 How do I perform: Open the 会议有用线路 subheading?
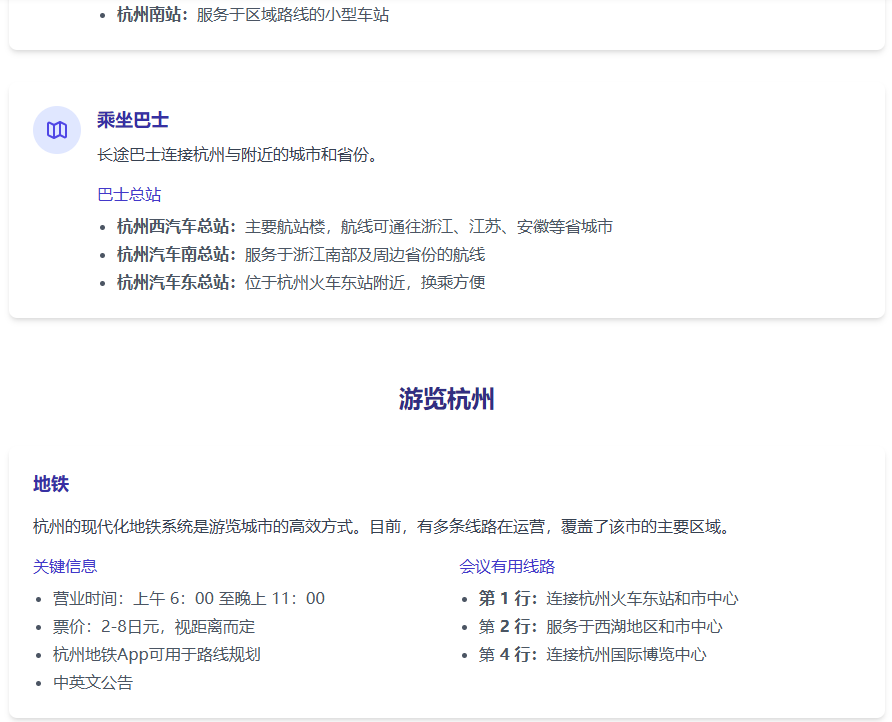[507, 567]
